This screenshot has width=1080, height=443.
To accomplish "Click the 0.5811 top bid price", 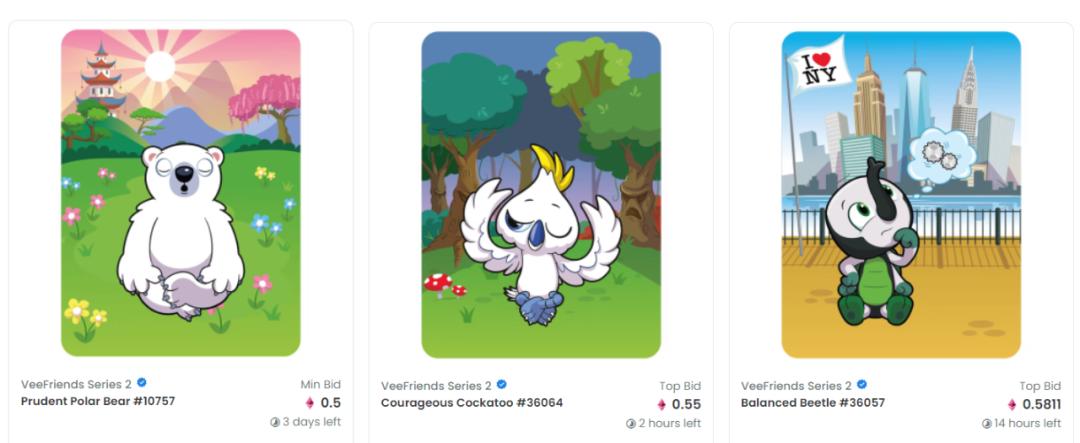I will 1041,404.
